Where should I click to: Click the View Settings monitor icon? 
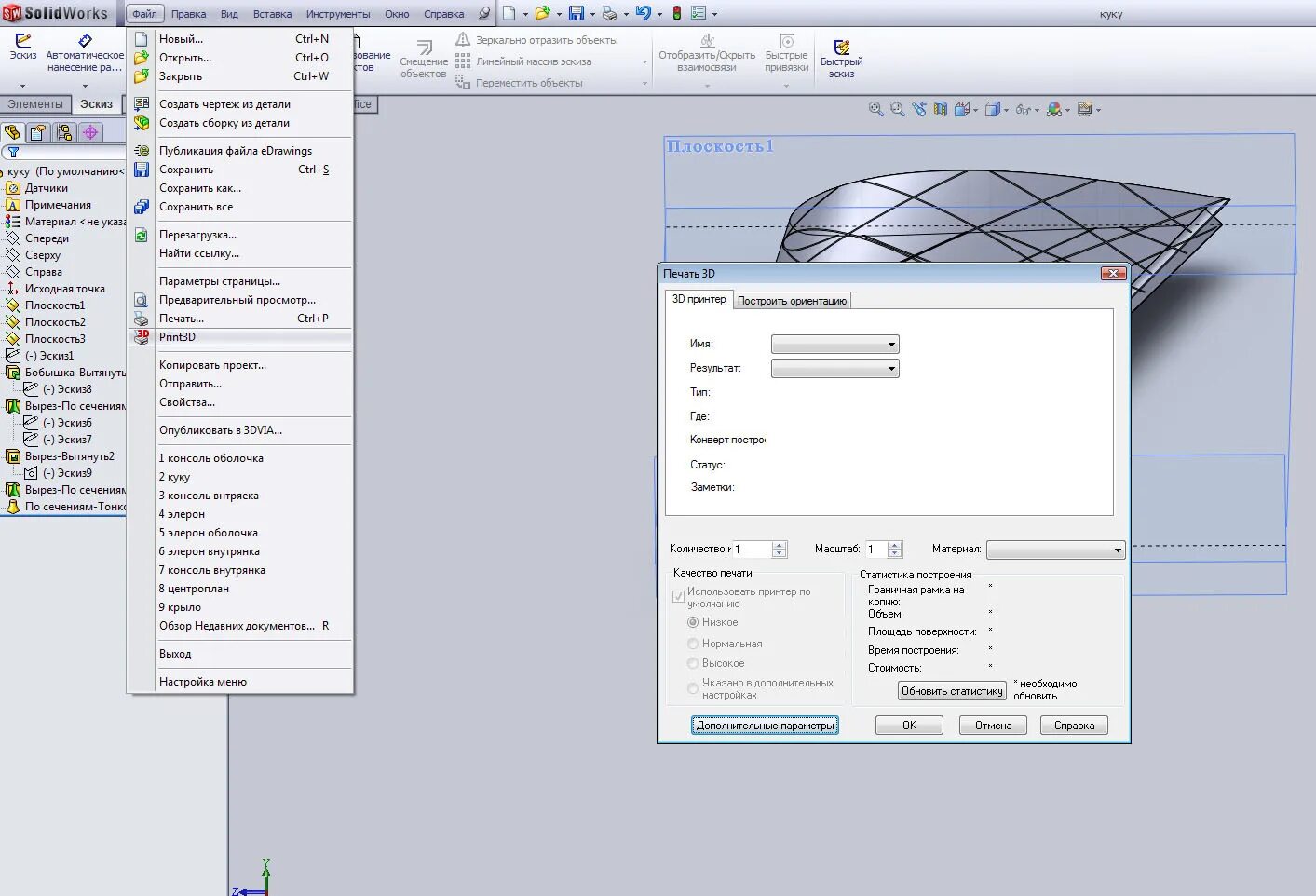click(x=1084, y=109)
